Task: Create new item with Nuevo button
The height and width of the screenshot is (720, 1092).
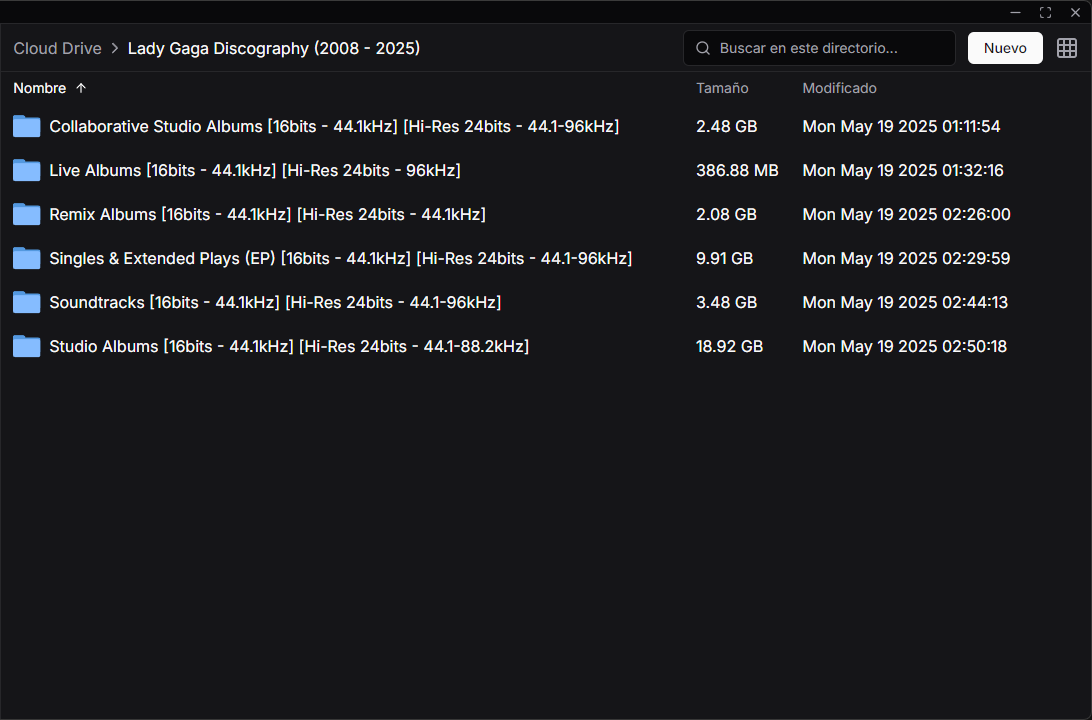Action: (1005, 48)
